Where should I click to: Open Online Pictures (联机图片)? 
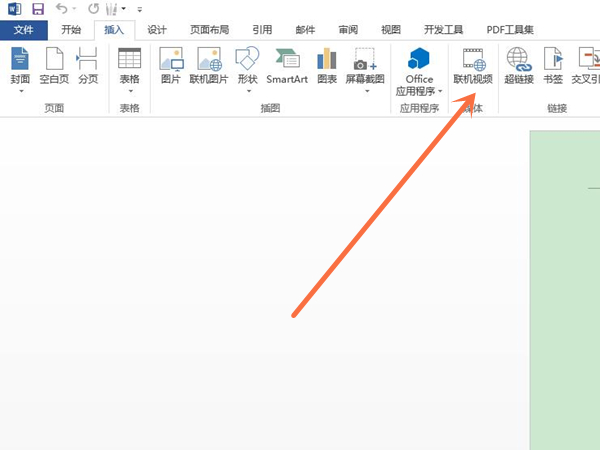(x=209, y=62)
